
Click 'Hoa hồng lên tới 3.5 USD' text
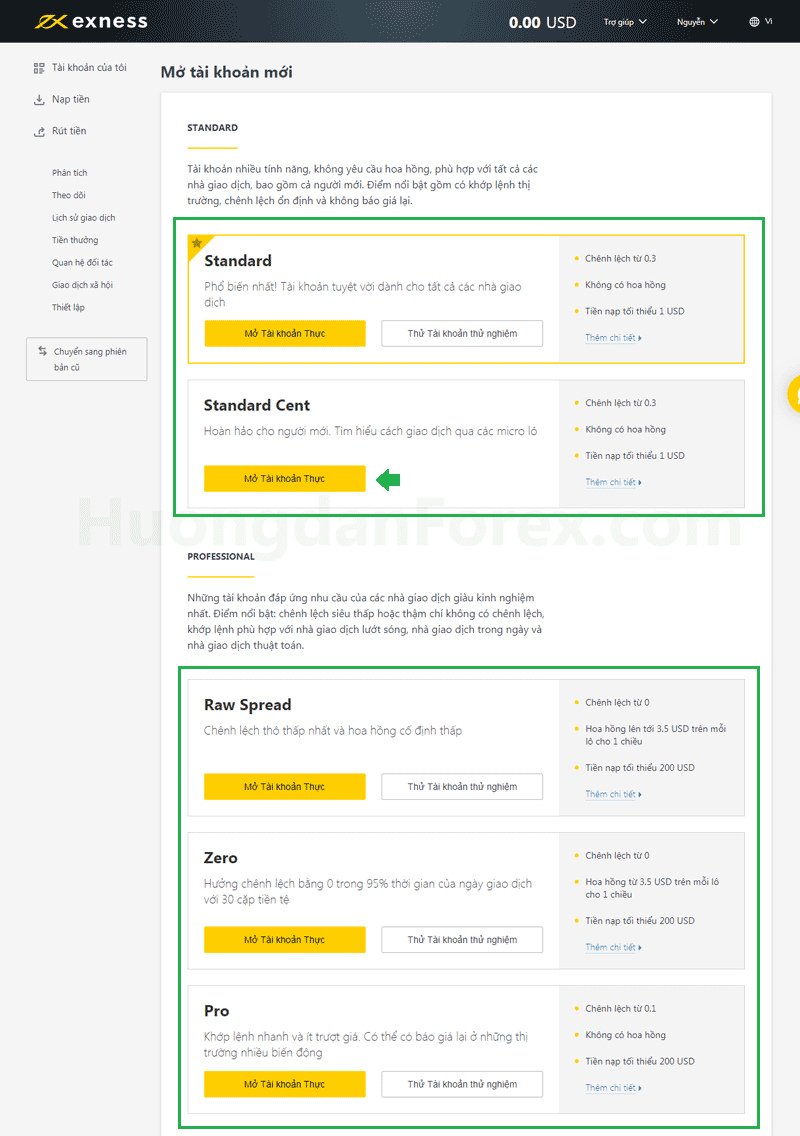(656, 735)
